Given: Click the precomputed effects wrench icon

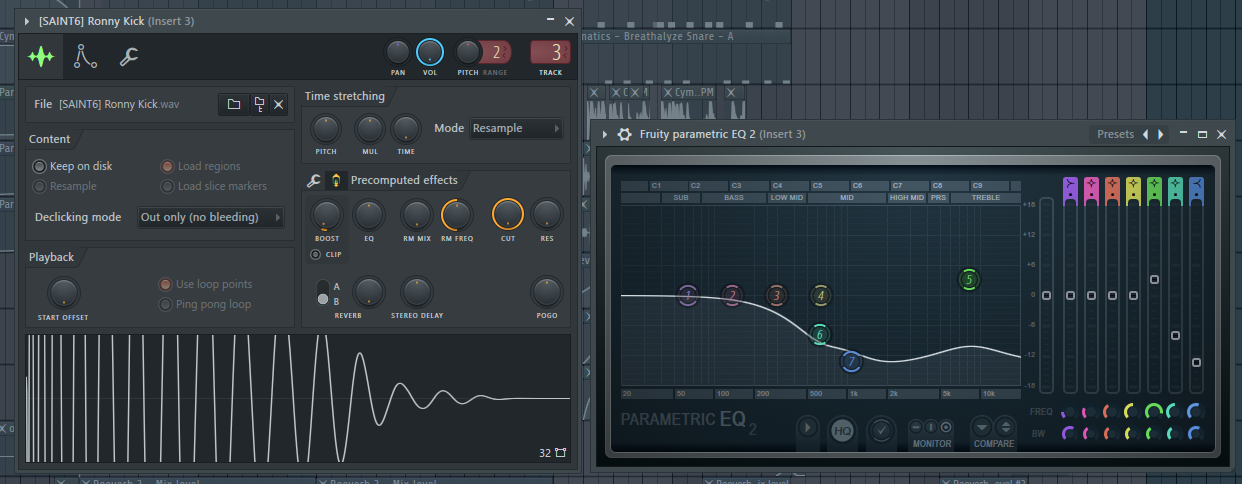Looking at the screenshot, I should point(313,181).
